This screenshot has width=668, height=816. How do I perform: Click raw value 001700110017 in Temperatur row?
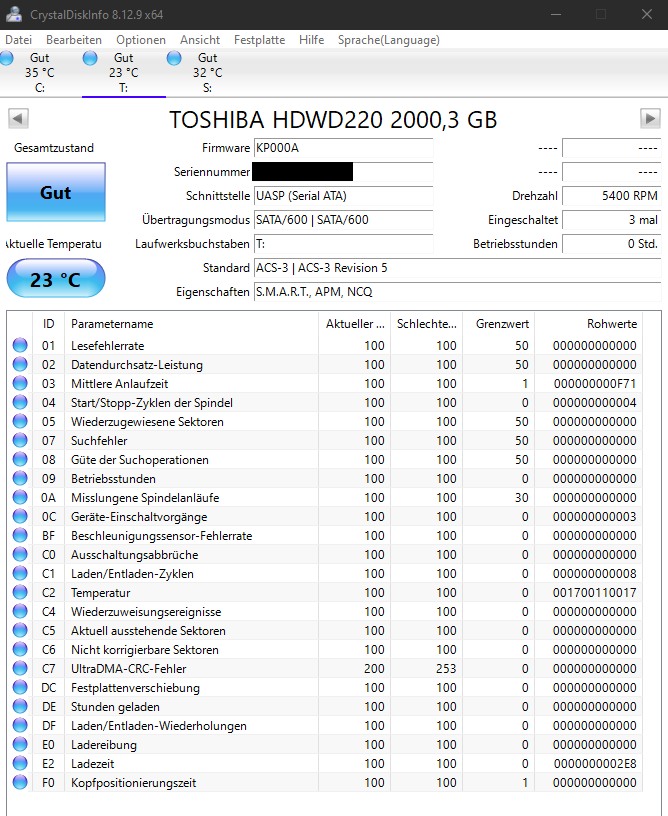(x=595, y=592)
